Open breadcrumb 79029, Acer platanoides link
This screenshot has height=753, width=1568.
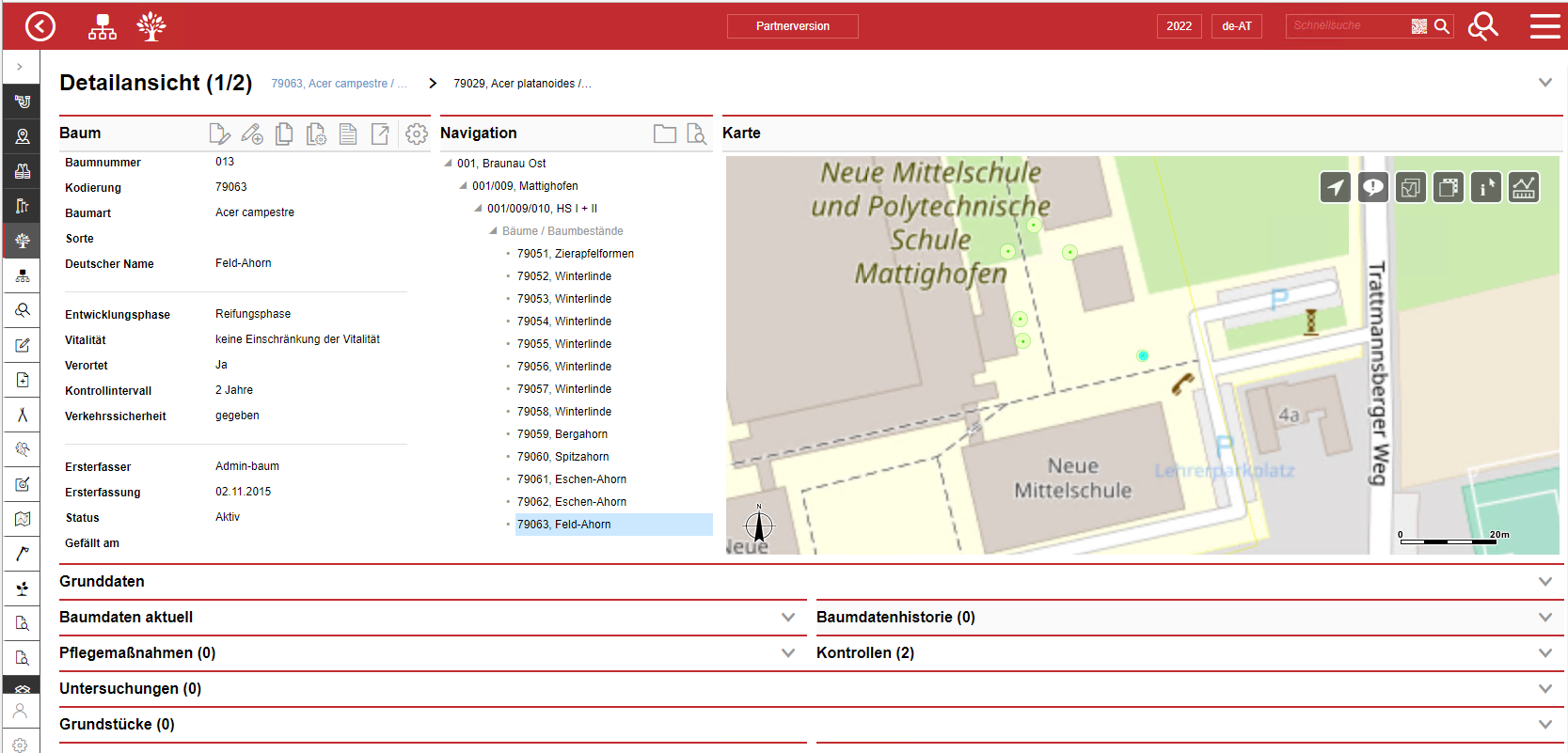tap(523, 84)
